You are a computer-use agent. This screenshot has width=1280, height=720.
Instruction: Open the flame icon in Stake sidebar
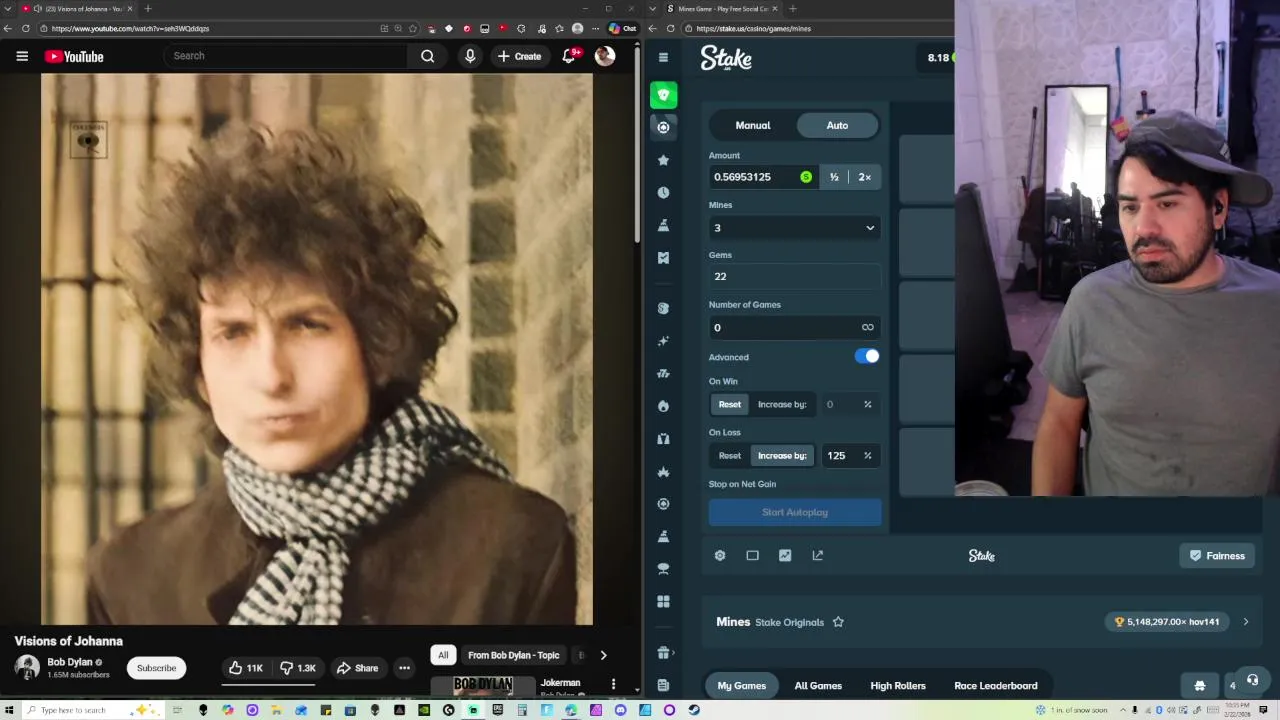663,406
